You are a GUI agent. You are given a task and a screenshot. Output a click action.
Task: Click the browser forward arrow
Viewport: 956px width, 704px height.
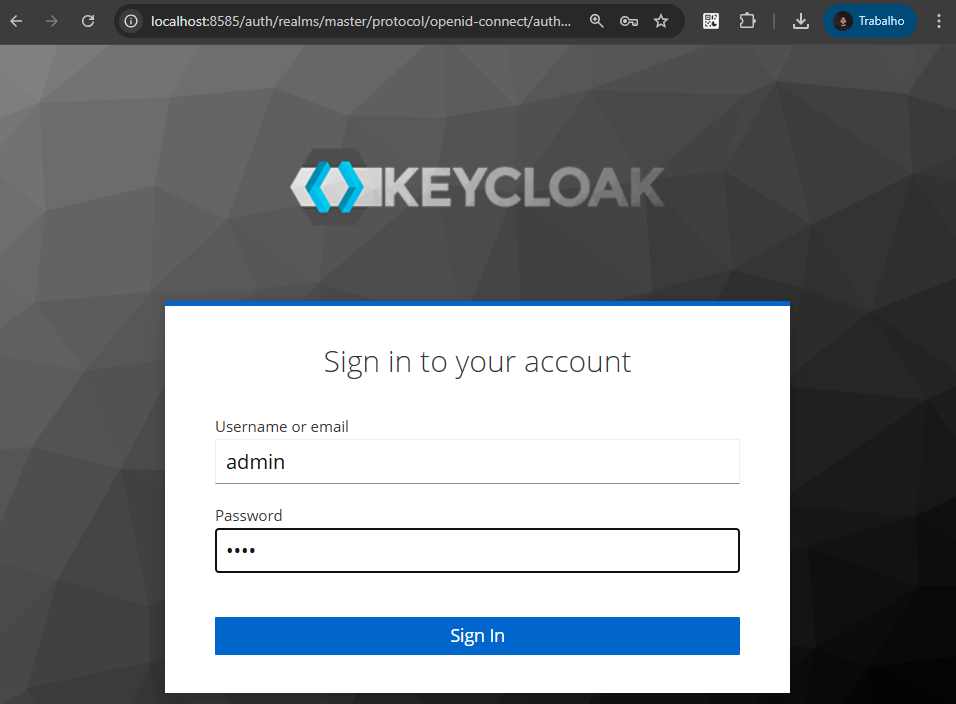(52, 21)
